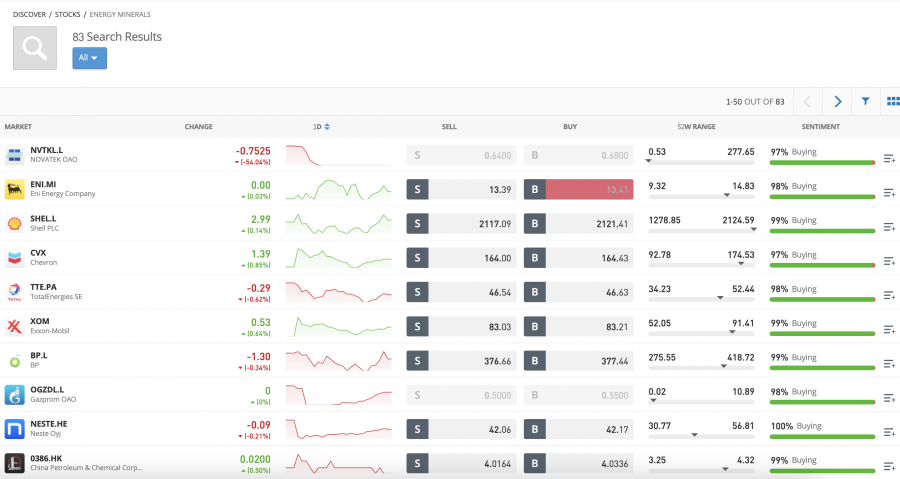Viewport: 900px width, 479px height.
Task: Click the Exxon-Mobil logo icon
Action: (x=15, y=326)
